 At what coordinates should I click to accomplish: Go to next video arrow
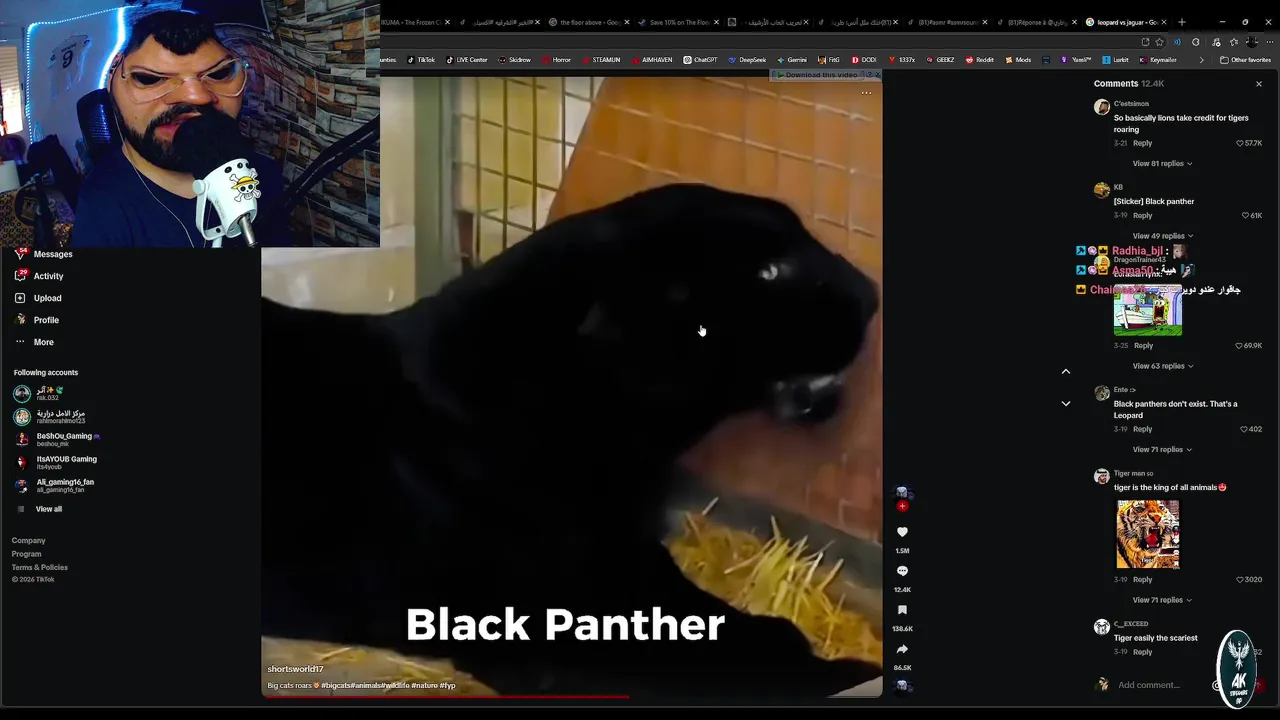pos(1066,403)
